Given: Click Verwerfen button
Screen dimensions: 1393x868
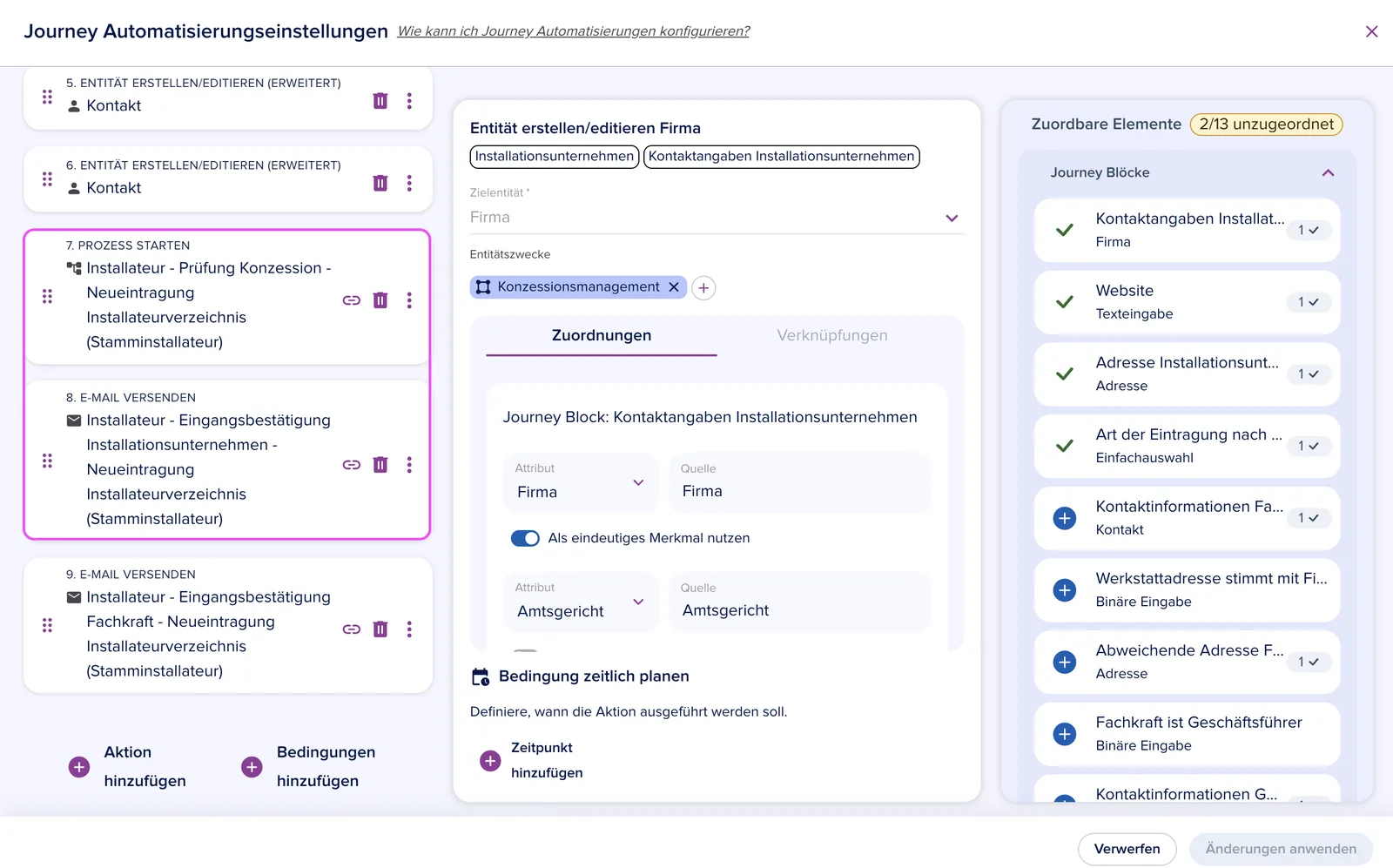Looking at the screenshot, I should [1127, 849].
